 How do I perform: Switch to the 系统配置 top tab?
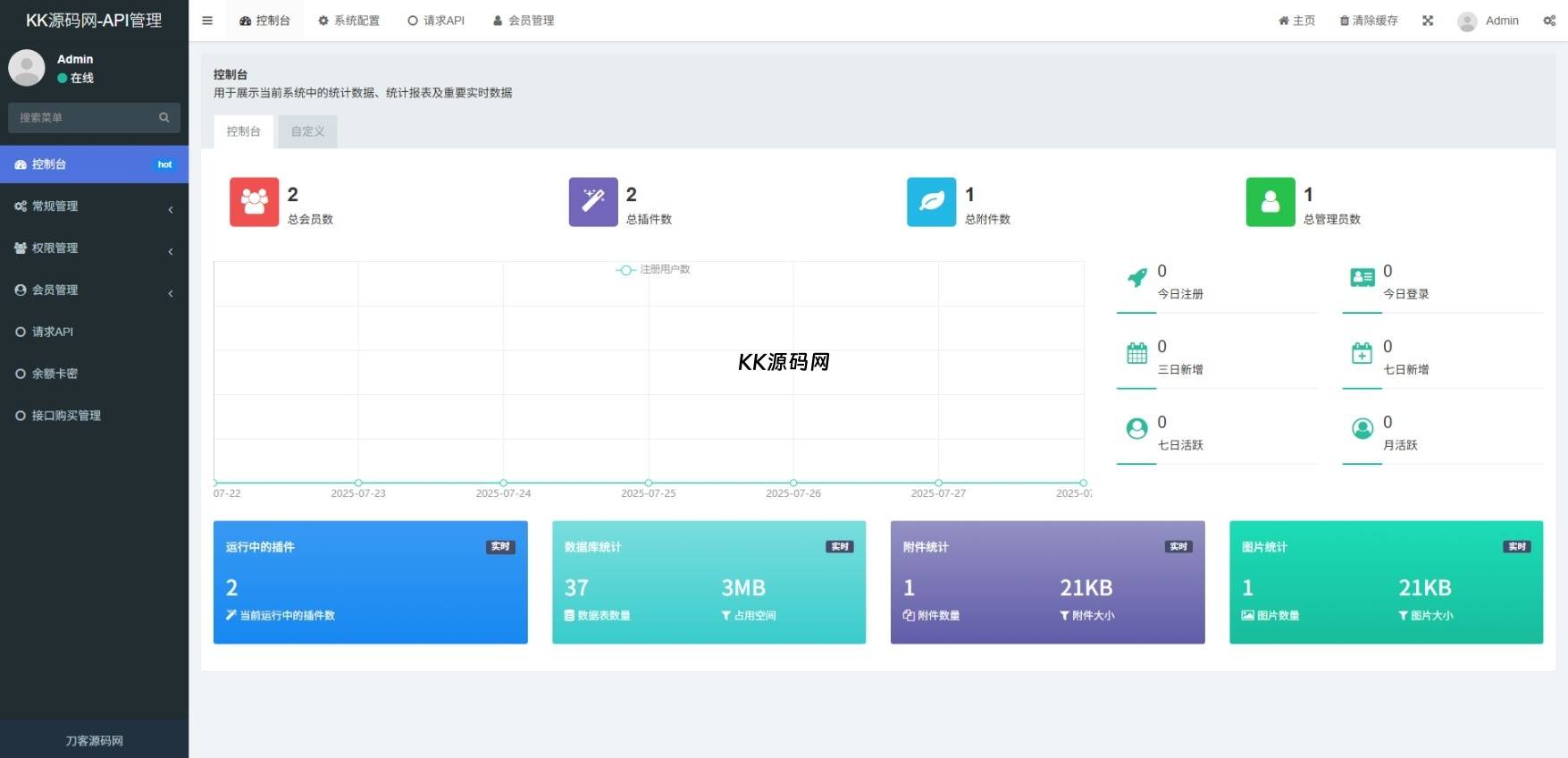click(349, 21)
